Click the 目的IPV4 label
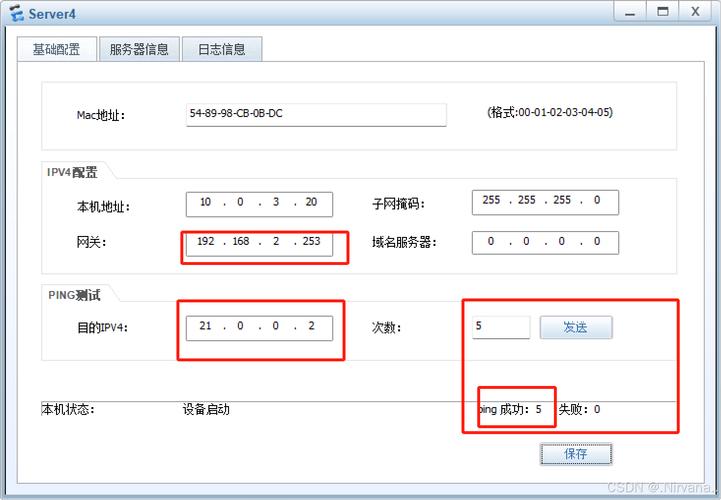Image resolution: width=721 pixels, height=500 pixels. tap(102, 328)
